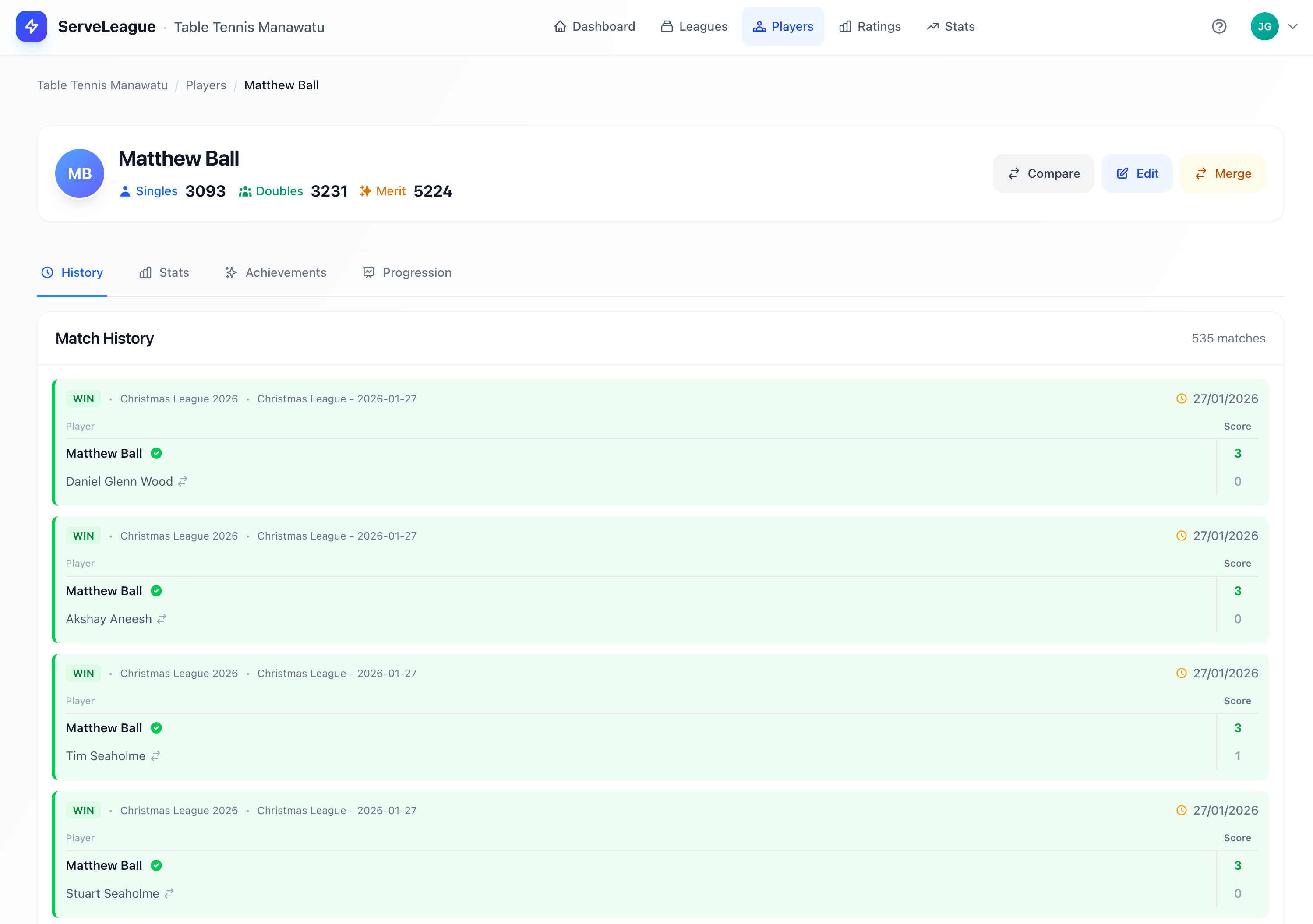
Task: Select the Stats tab under player card
Action: [x=164, y=273]
